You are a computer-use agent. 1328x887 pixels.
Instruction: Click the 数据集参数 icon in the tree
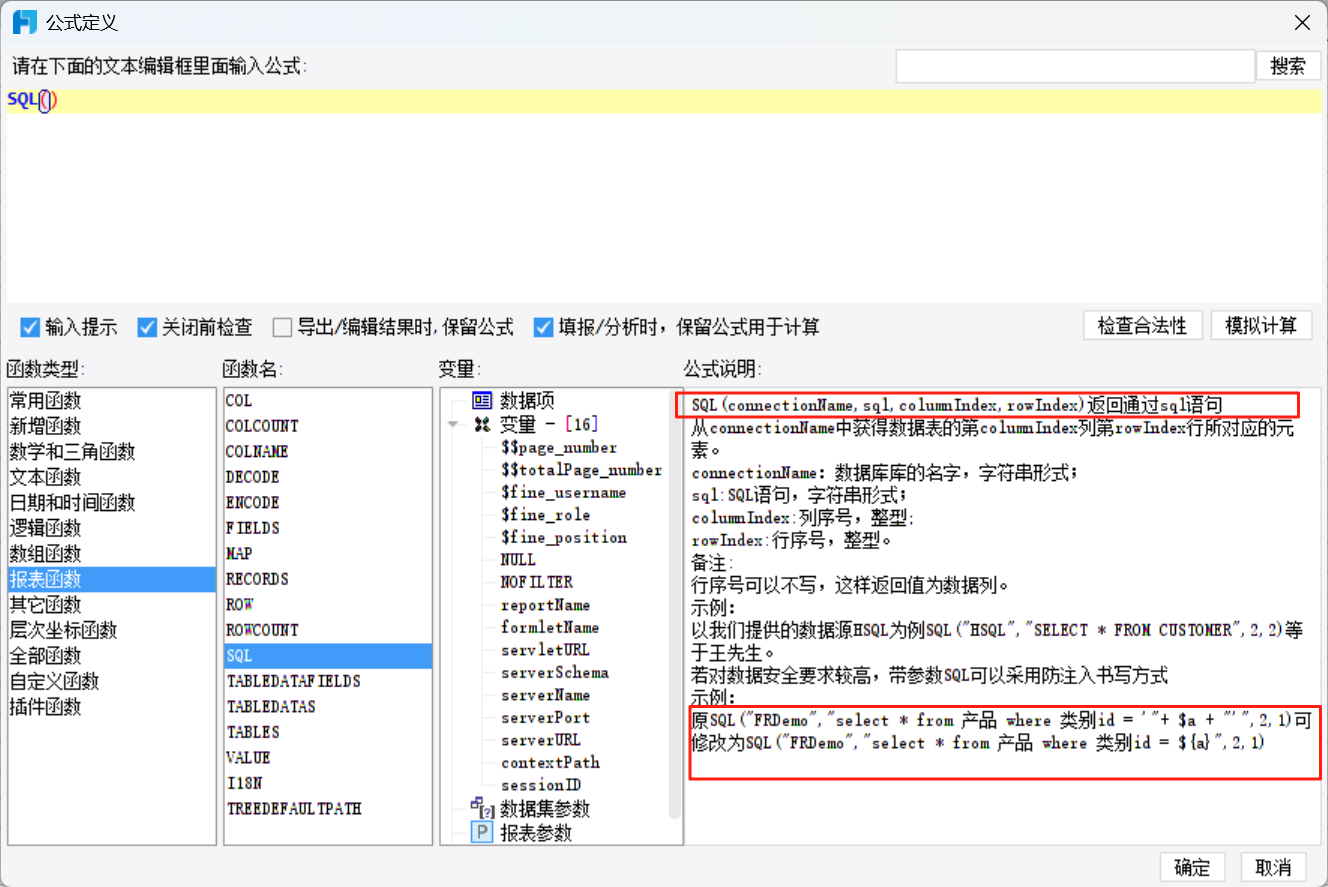(482, 808)
